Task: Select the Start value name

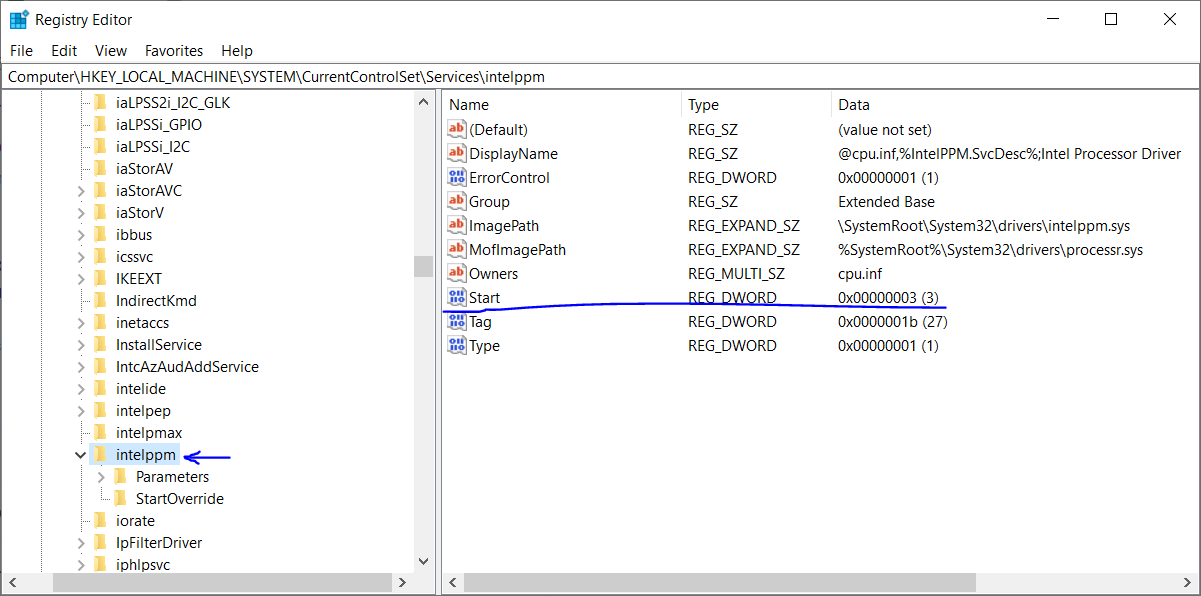Action: [x=484, y=297]
